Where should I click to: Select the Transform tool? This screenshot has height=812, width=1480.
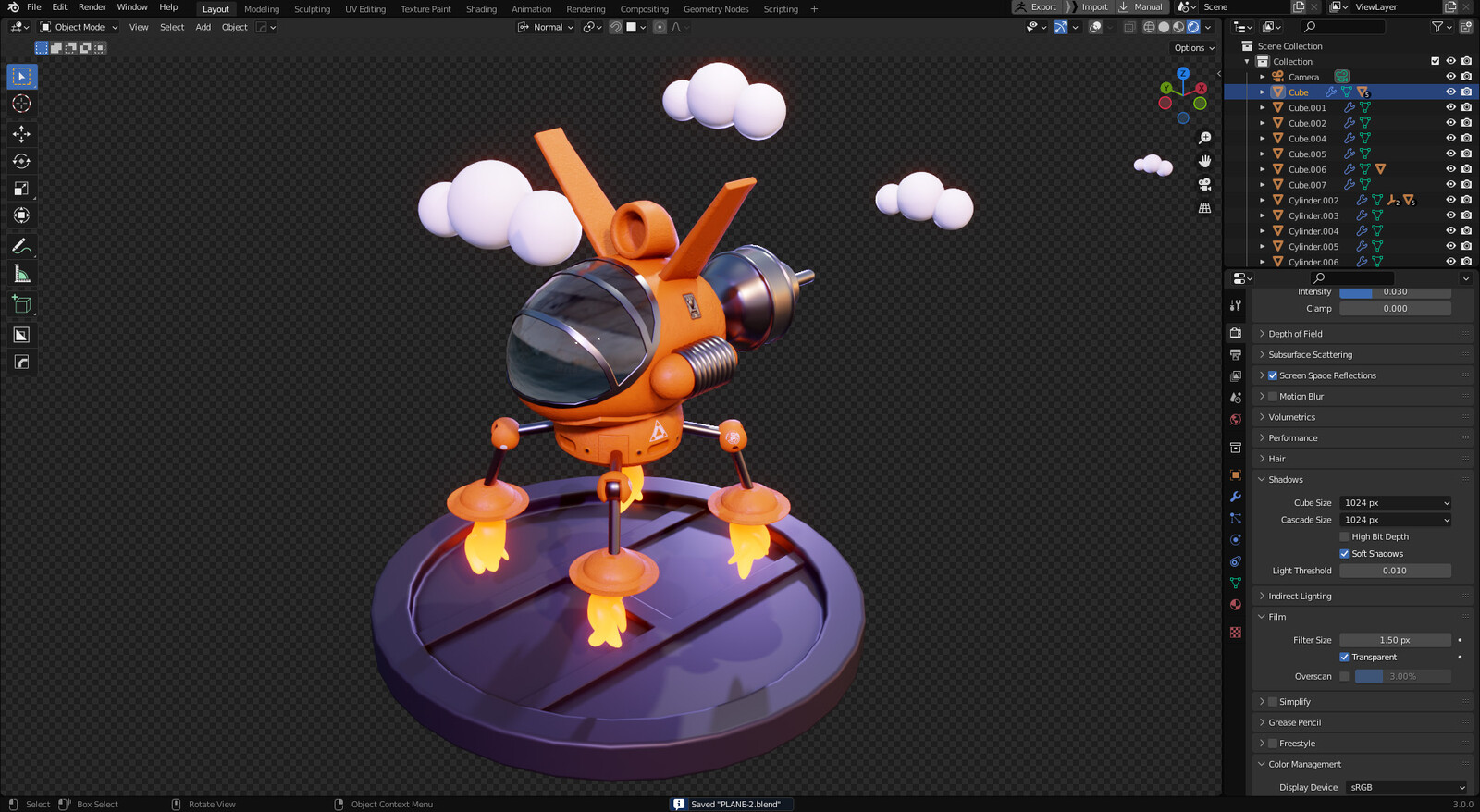pyautogui.click(x=22, y=215)
